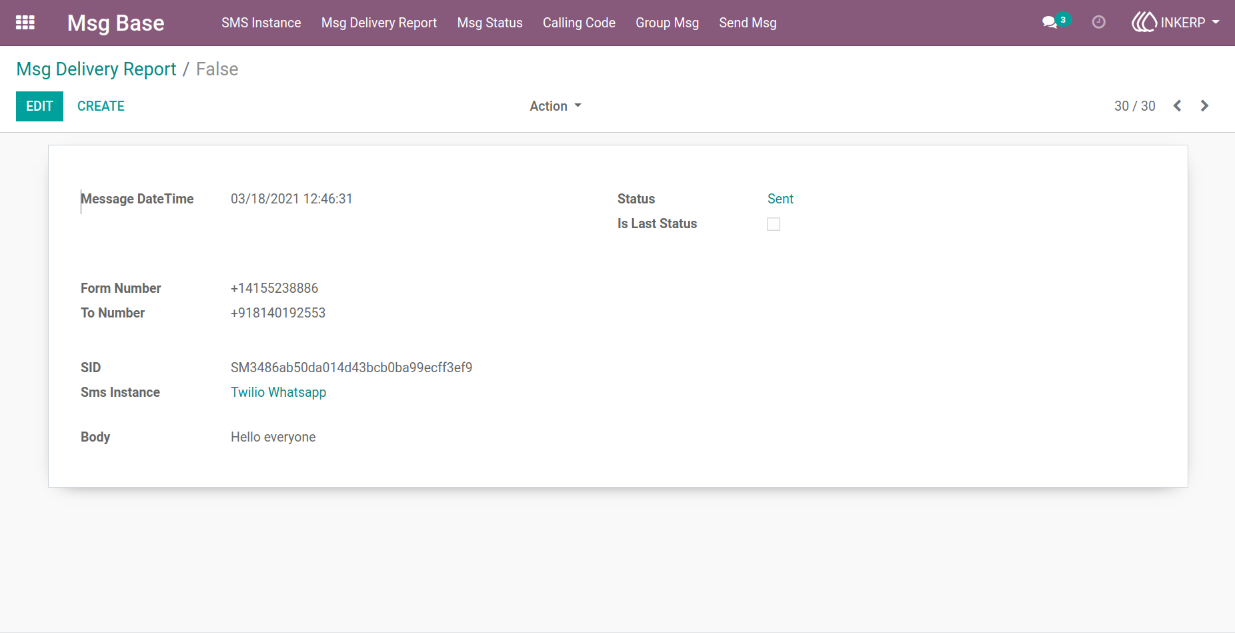Select the SID value SM3486ab50da014d43bcb0ba99ecff3ef9
1235x633 pixels.
(x=352, y=368)
